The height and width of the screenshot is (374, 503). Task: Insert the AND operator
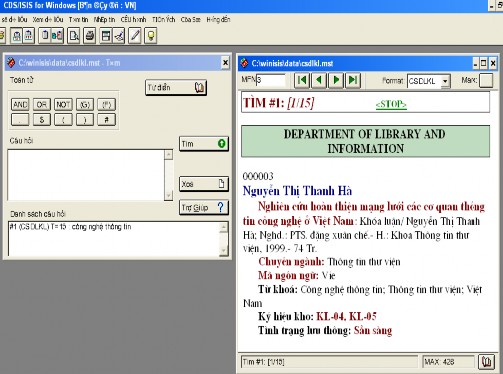point(20,105)
